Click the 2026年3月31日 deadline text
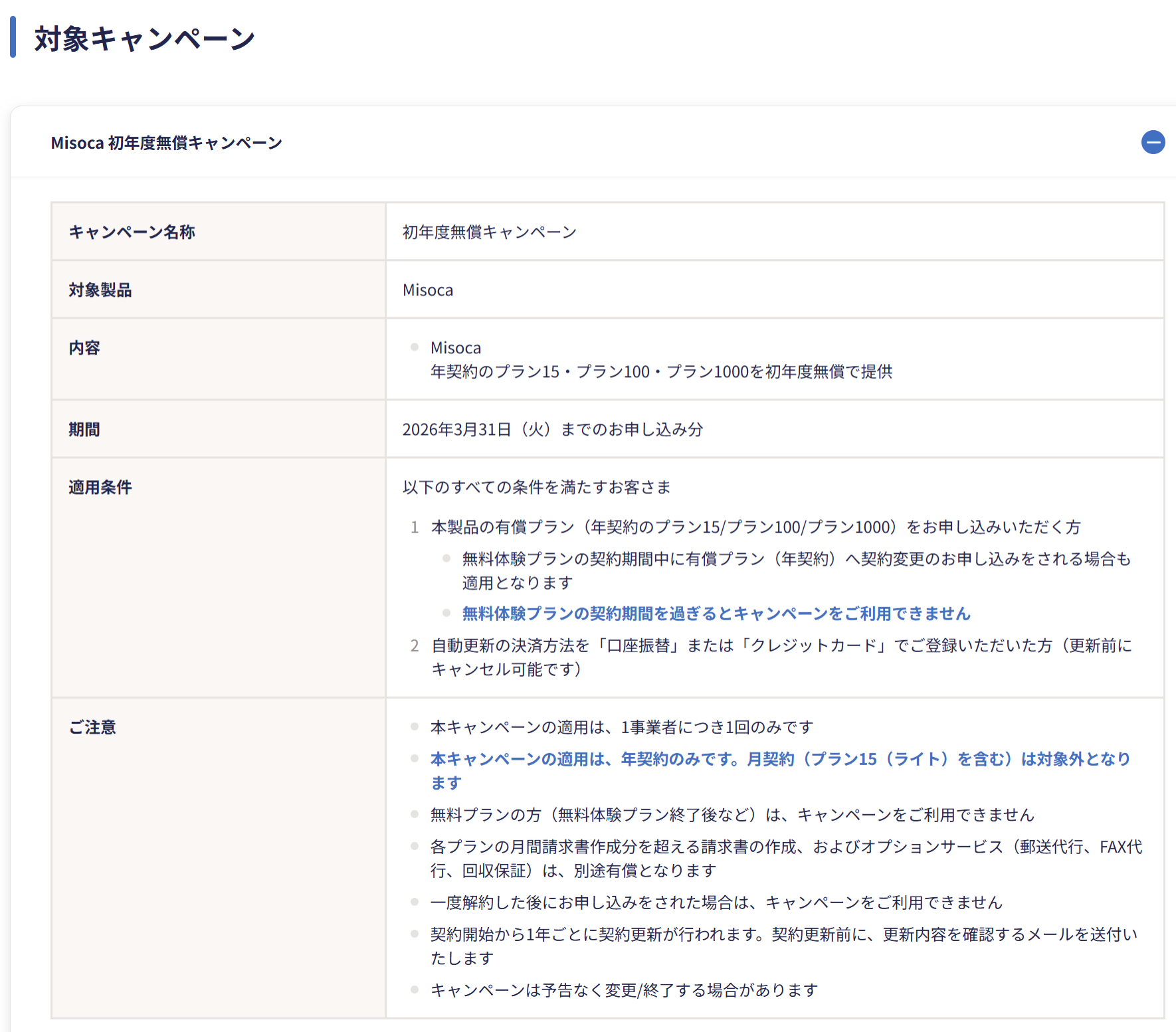The height and width of the screenshot is (1032, 1176). coord(552,430)
